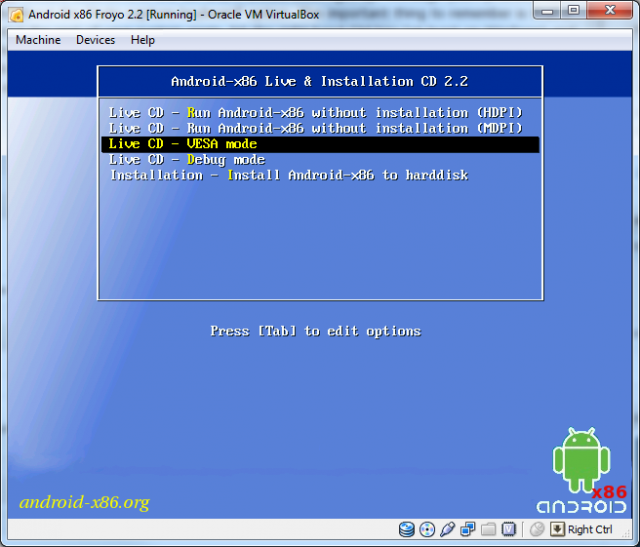Click the keyboard capture arrow icon
640x547 pixels.
tap(557, 529)
